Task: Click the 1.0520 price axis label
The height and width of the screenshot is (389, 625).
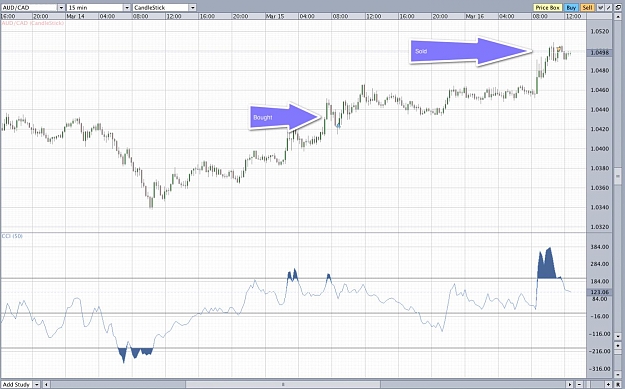Action: pos(599,31)
